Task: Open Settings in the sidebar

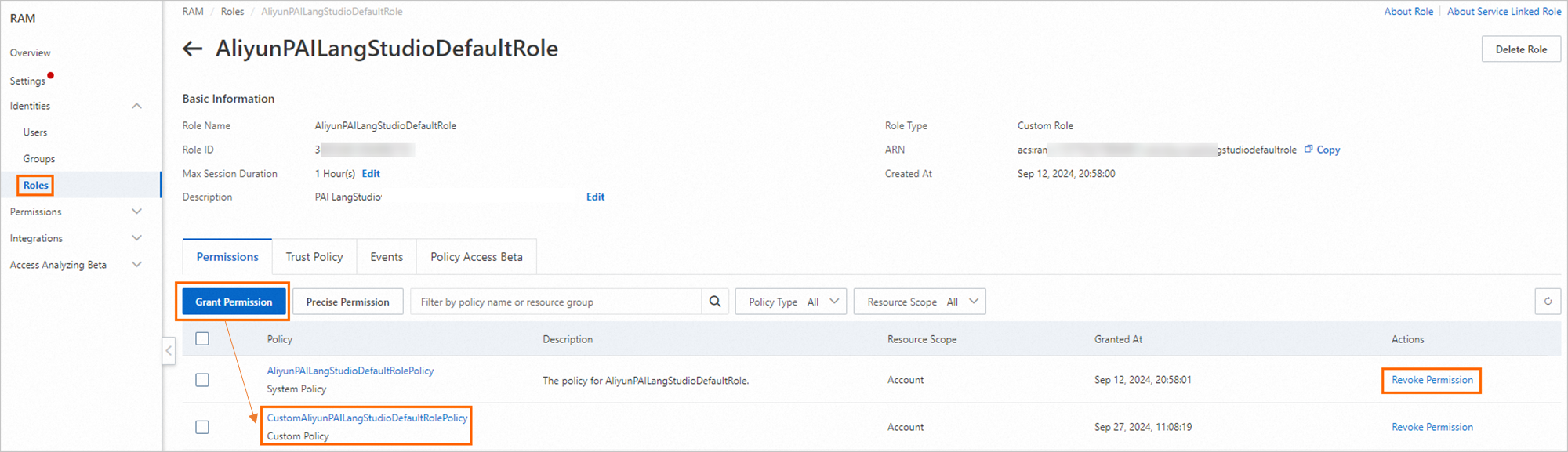Action: pos(27,81)
